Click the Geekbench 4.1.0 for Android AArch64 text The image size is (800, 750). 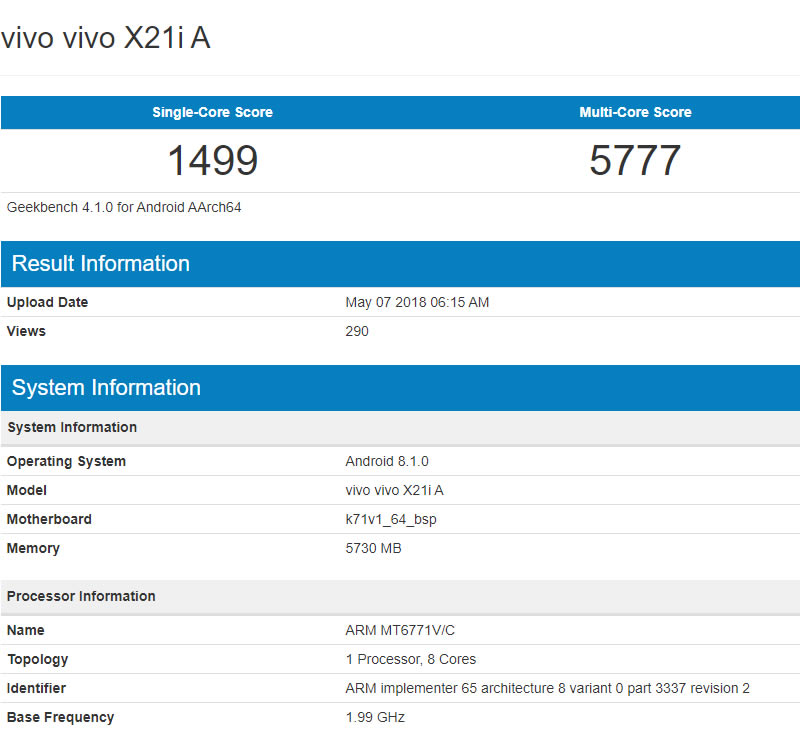[125, 208]
